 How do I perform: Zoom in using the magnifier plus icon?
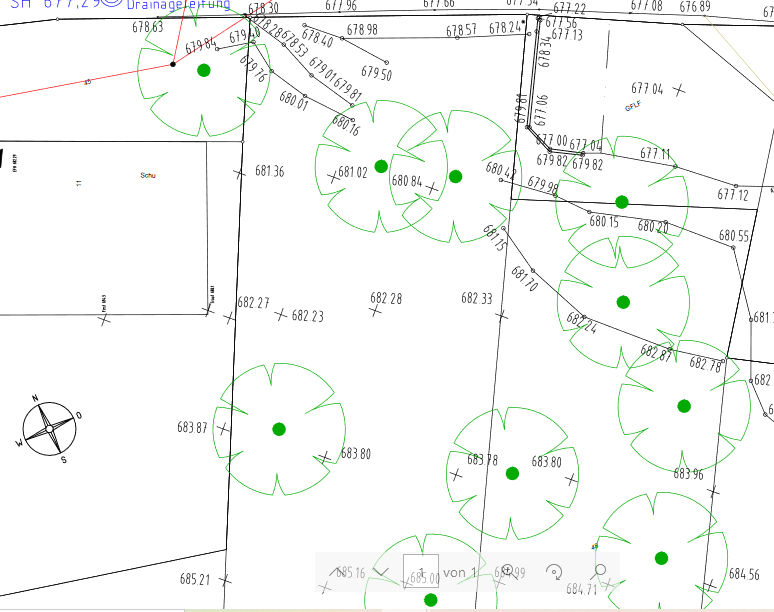tap(507, 571)
